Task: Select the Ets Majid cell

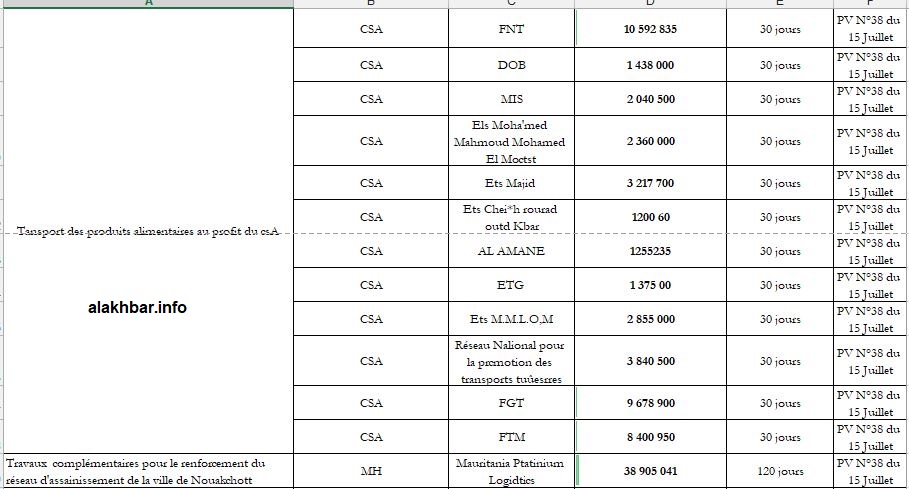Action: [511, 183]
